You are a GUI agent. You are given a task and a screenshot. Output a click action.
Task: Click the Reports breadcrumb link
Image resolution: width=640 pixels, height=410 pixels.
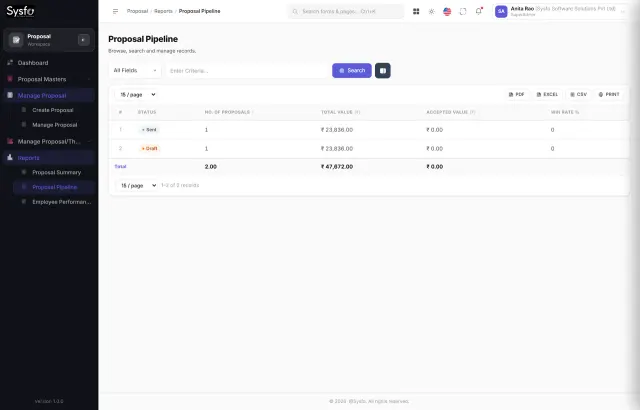point(163,11)
